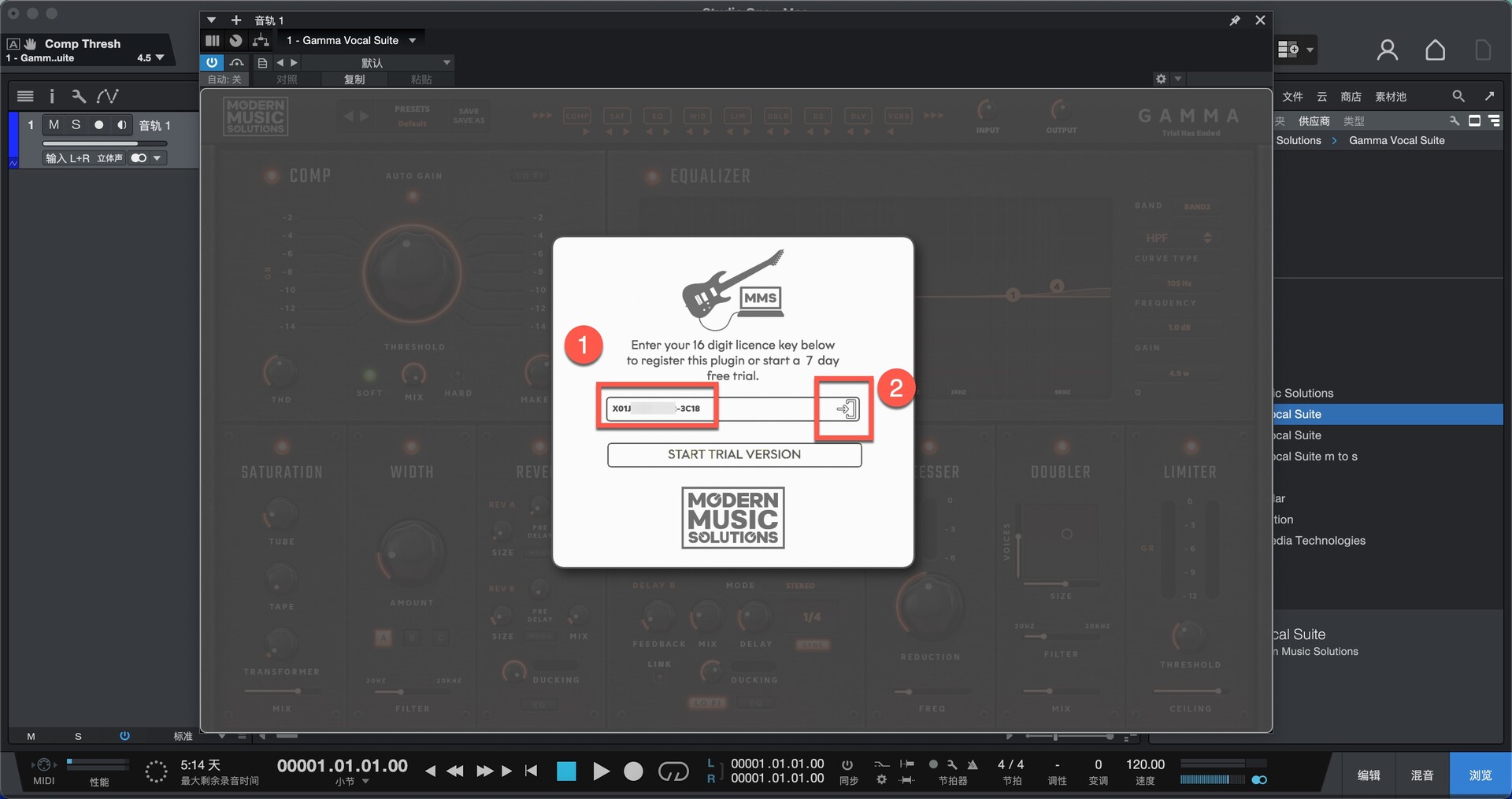Toggle the plugin power bypass button

tap(212, 62)
